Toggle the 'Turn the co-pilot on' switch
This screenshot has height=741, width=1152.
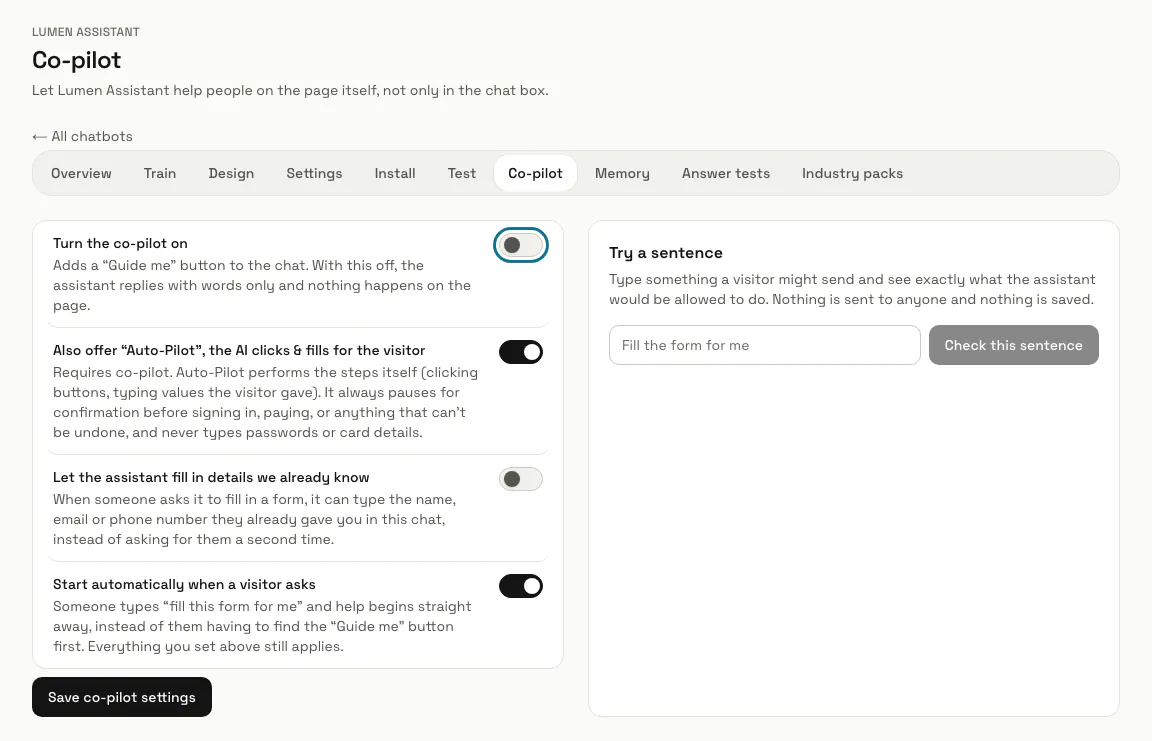(521, 245)
